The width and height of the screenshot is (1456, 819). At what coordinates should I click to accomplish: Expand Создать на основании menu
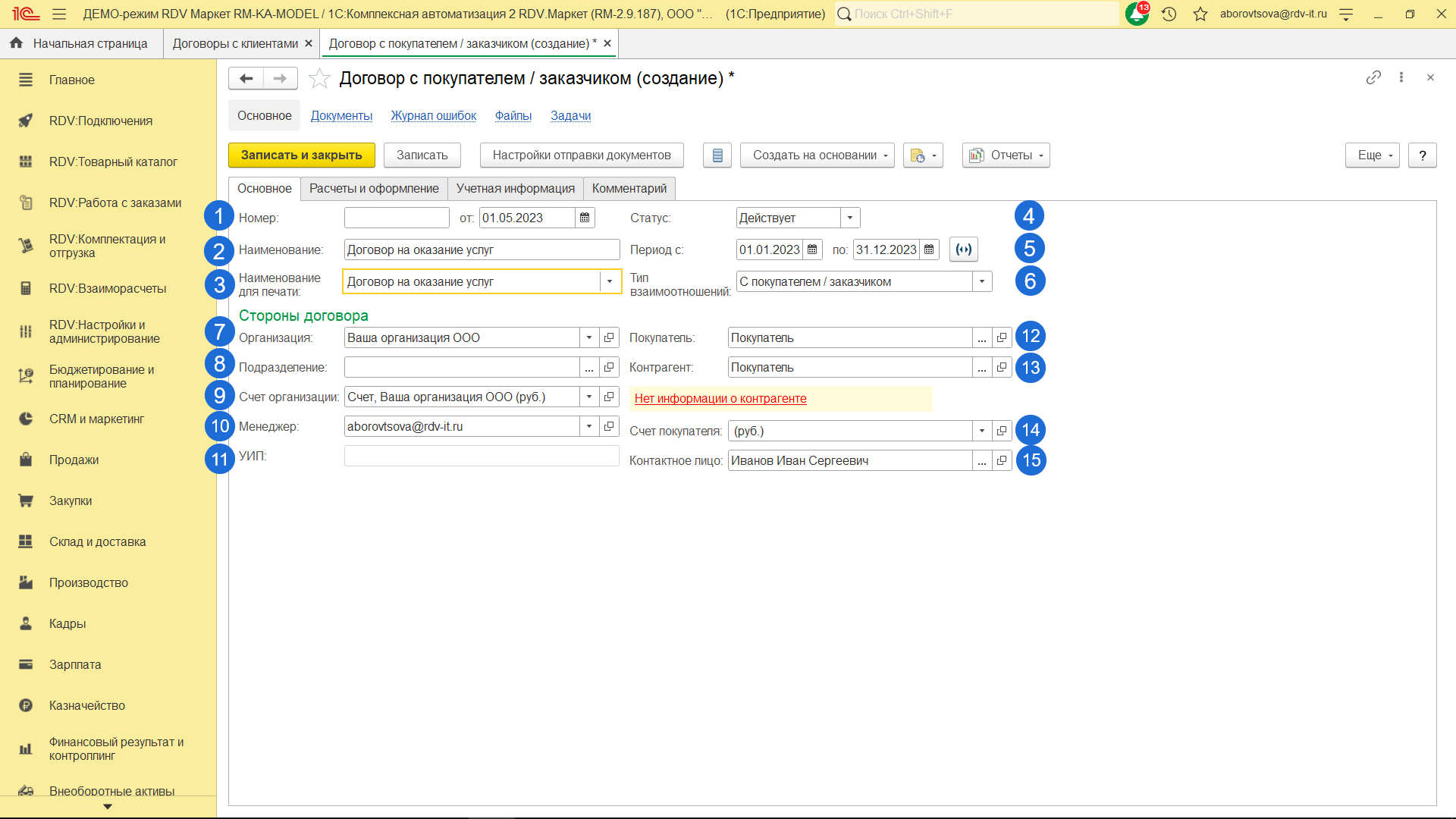pos(817,155)
